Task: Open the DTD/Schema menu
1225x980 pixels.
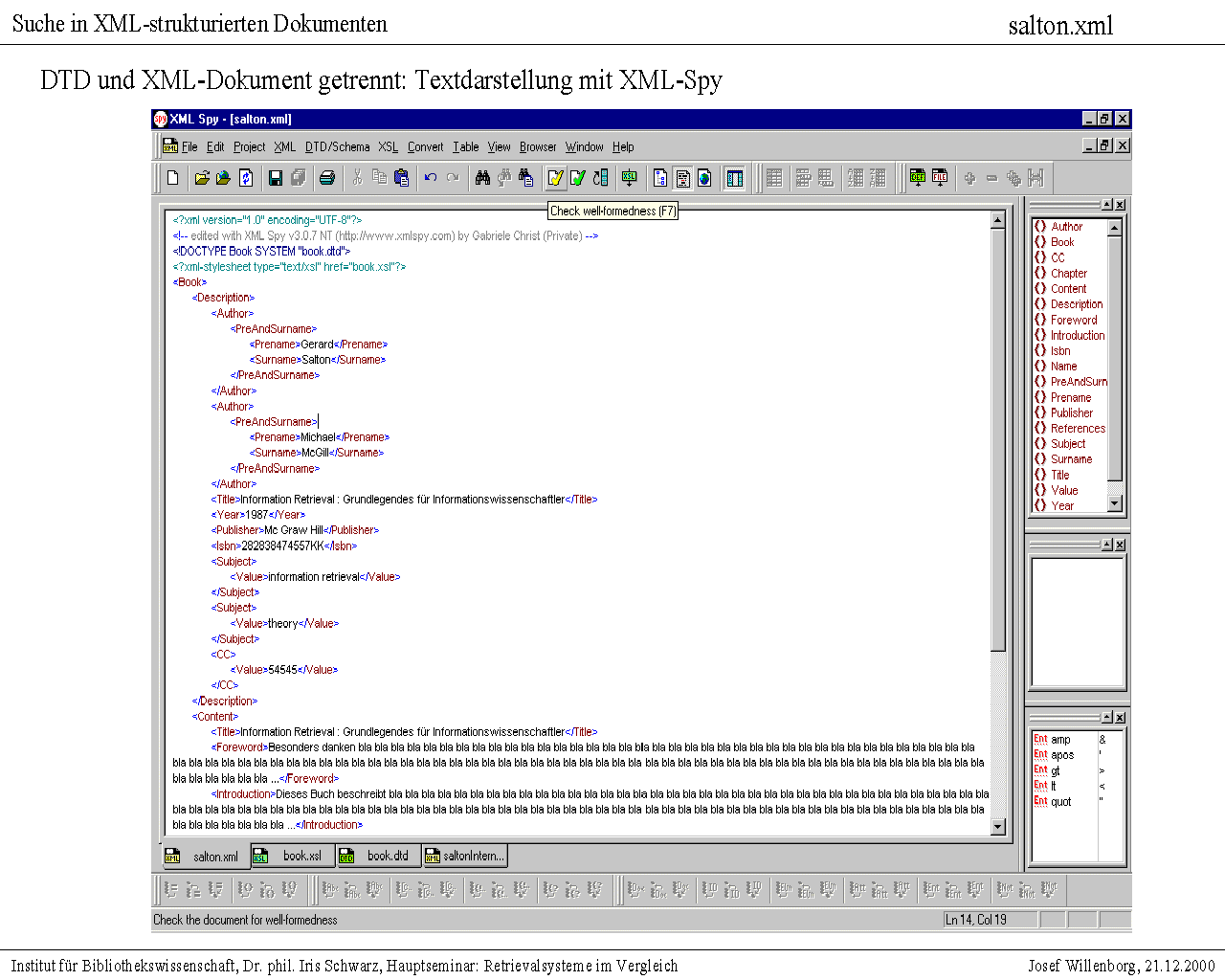Action: tap(337, 147)
